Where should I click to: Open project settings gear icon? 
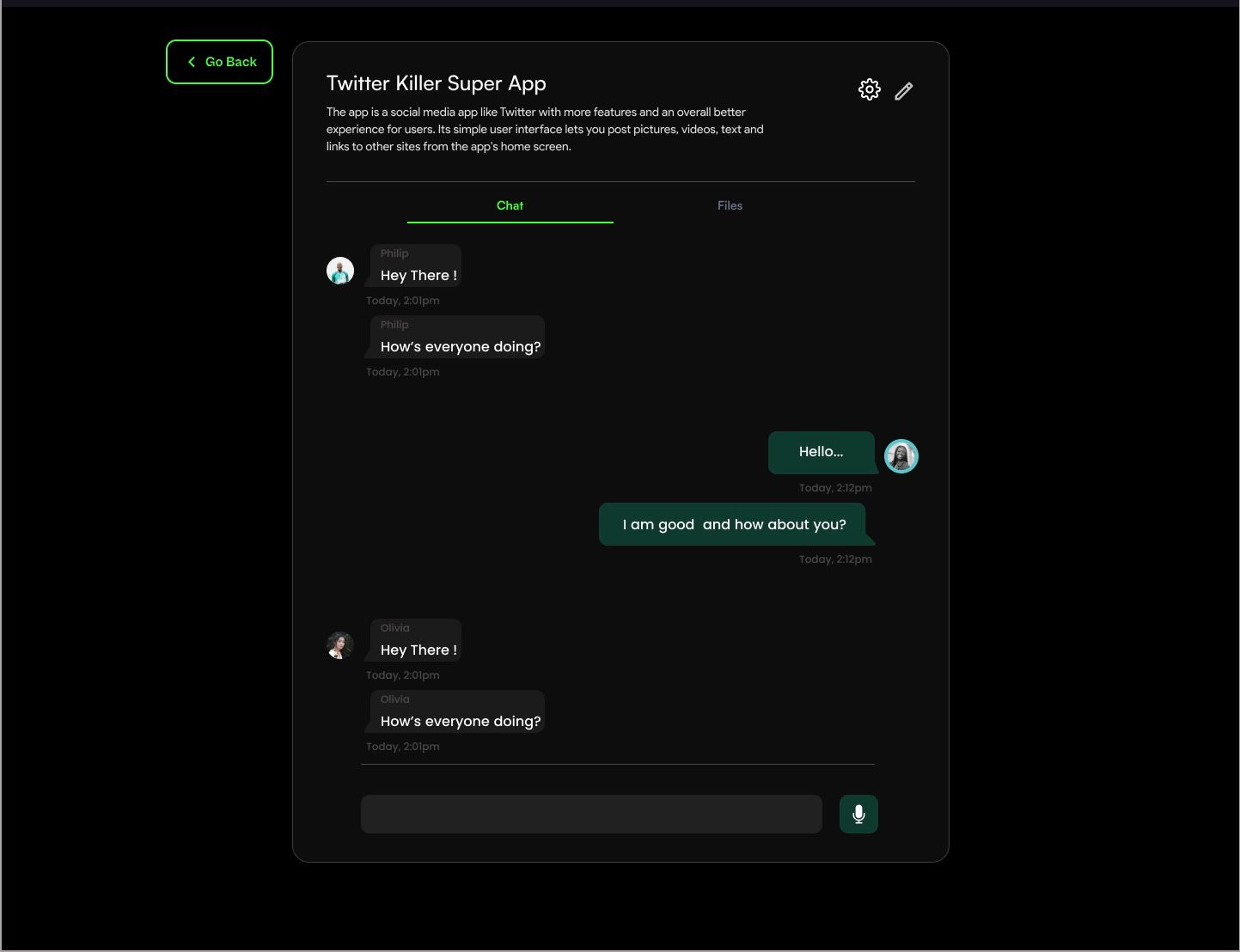(x=869, y=89)
